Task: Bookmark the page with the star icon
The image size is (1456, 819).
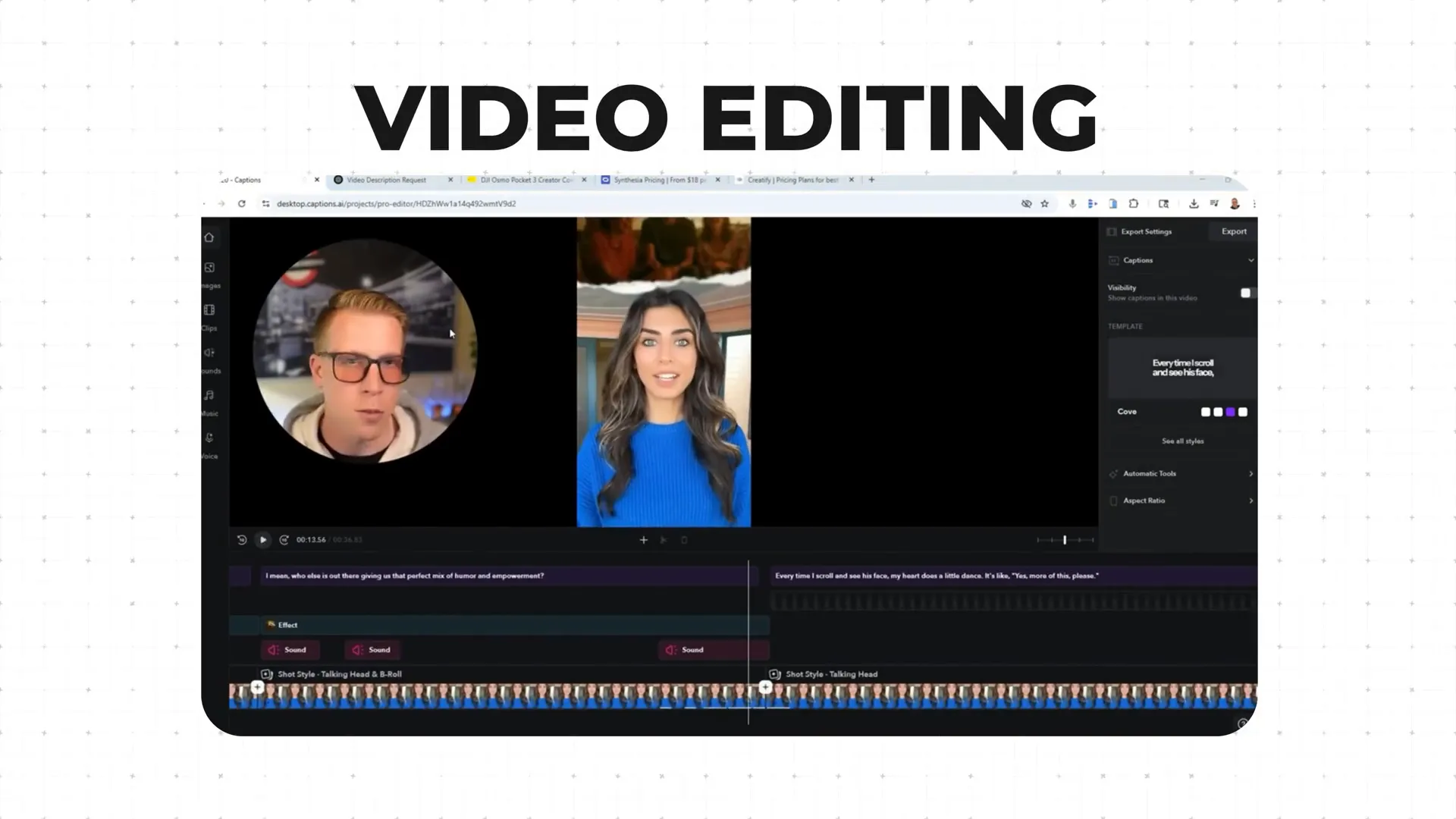Action: click(1046, 203)
